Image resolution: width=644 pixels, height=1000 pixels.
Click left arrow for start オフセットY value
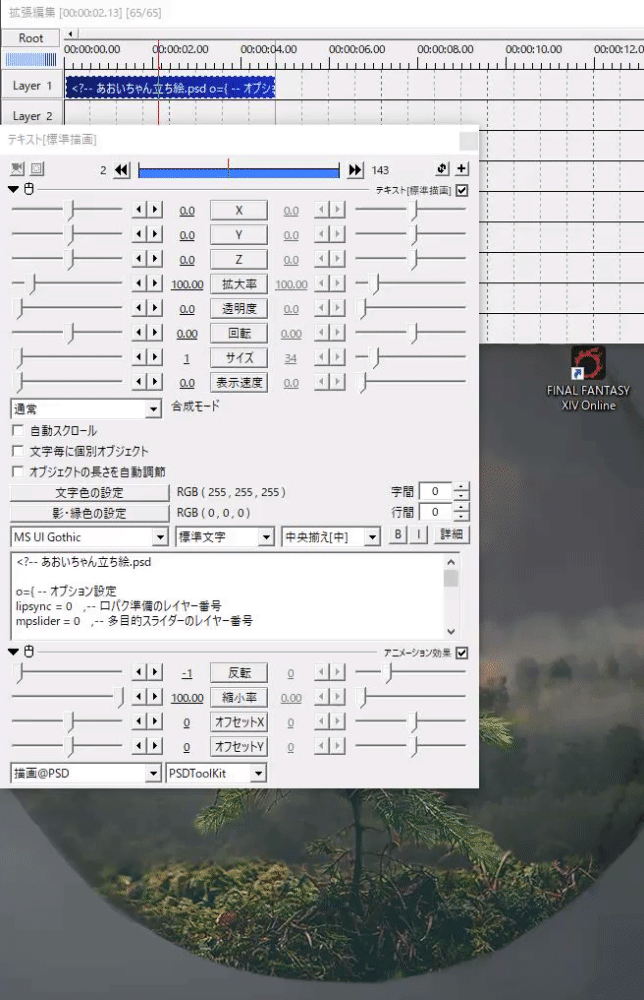[x=139, y=746]
